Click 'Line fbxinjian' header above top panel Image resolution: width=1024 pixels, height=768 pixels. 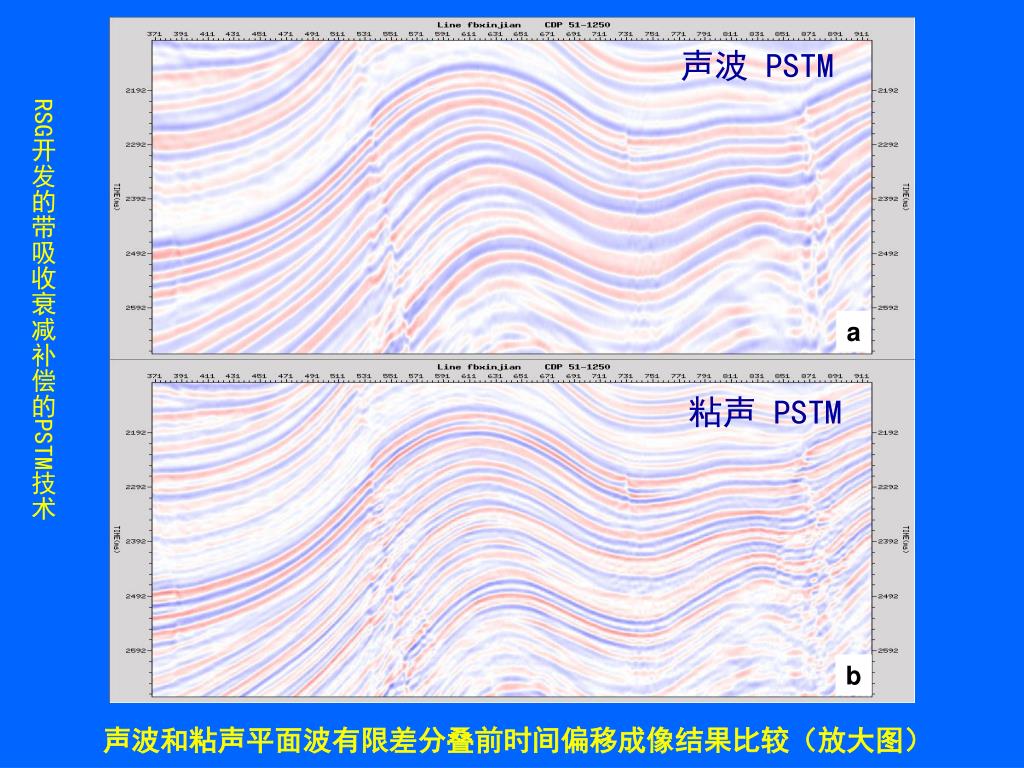479,25
